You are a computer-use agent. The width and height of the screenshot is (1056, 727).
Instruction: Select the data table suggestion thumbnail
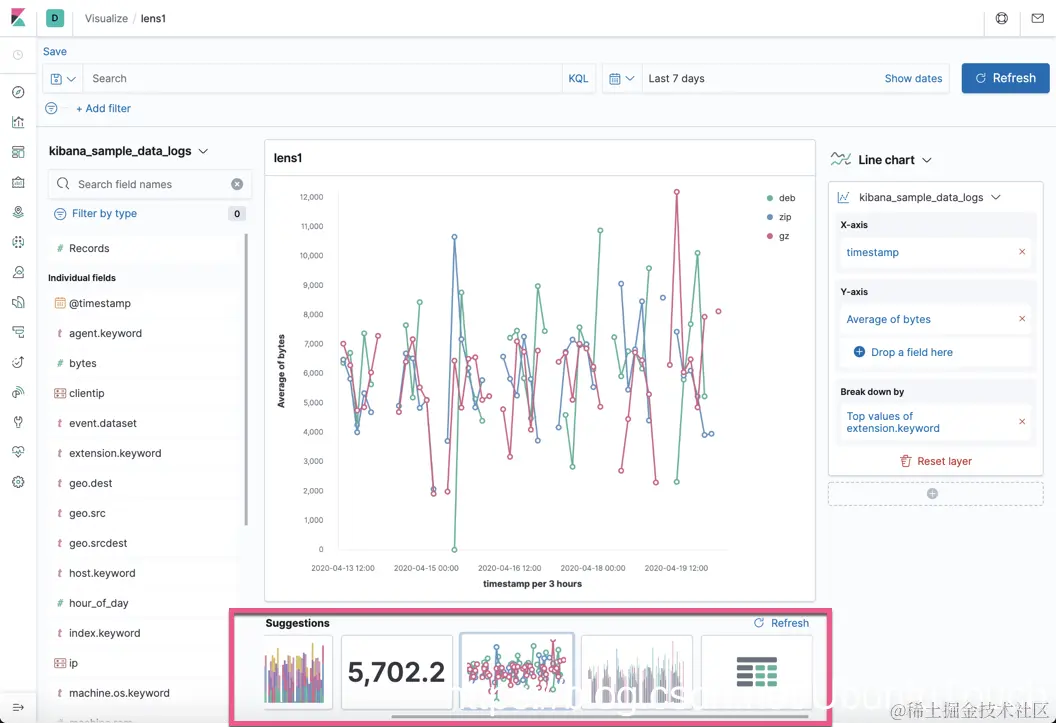coord(756,672)
